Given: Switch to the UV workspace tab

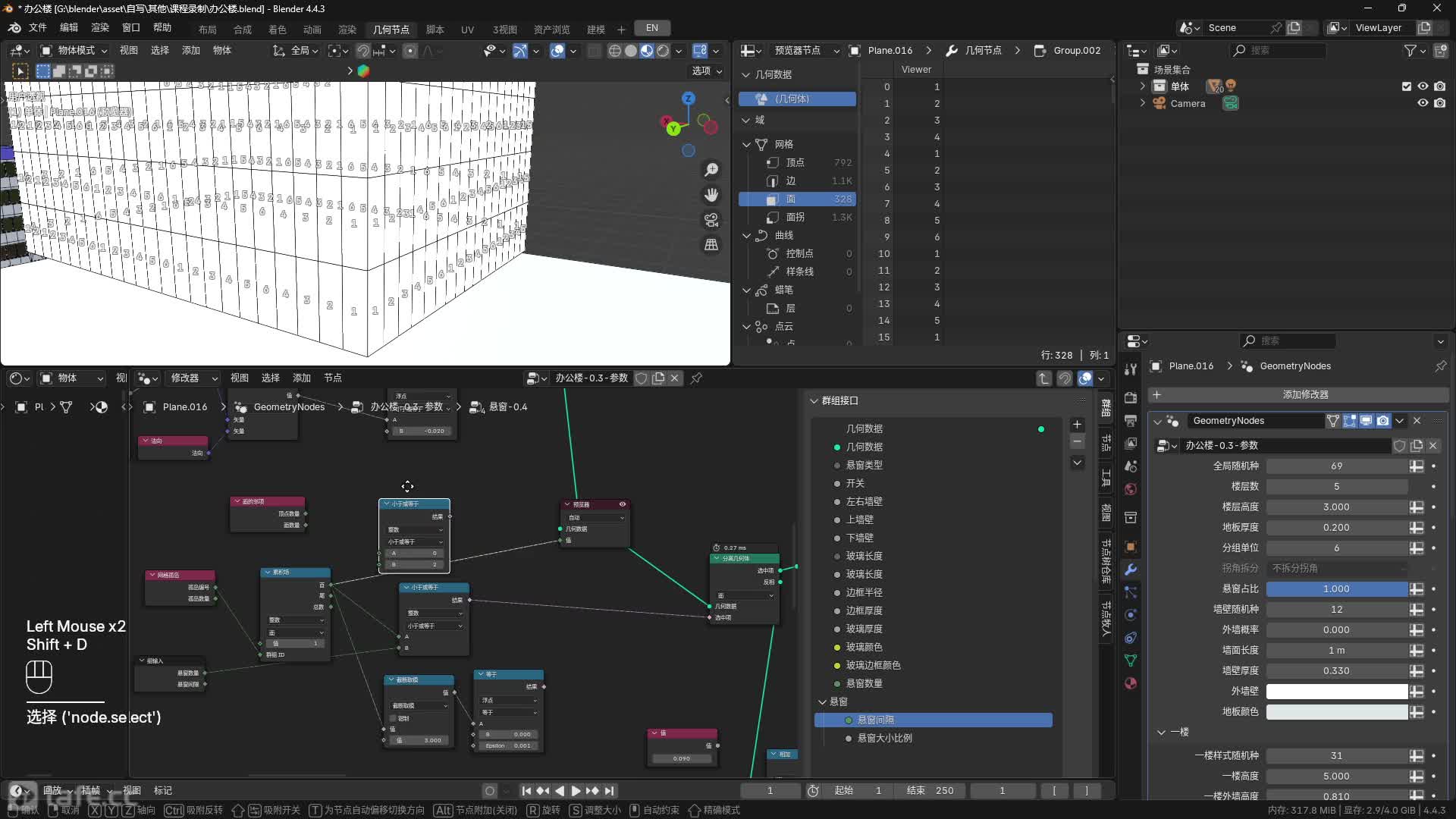Looking at the screenshot, I should point(467,30).
